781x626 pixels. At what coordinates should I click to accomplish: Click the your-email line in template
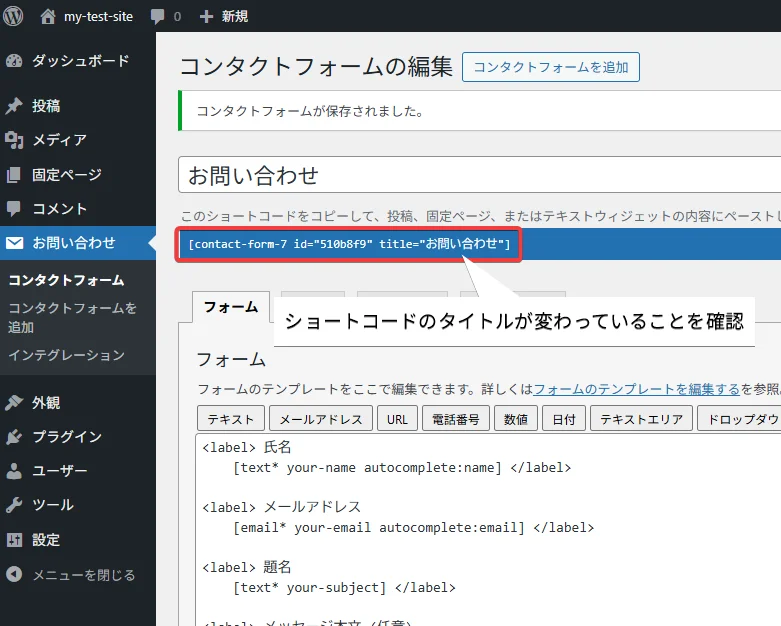pyautogui.click(x=413, y=528)
